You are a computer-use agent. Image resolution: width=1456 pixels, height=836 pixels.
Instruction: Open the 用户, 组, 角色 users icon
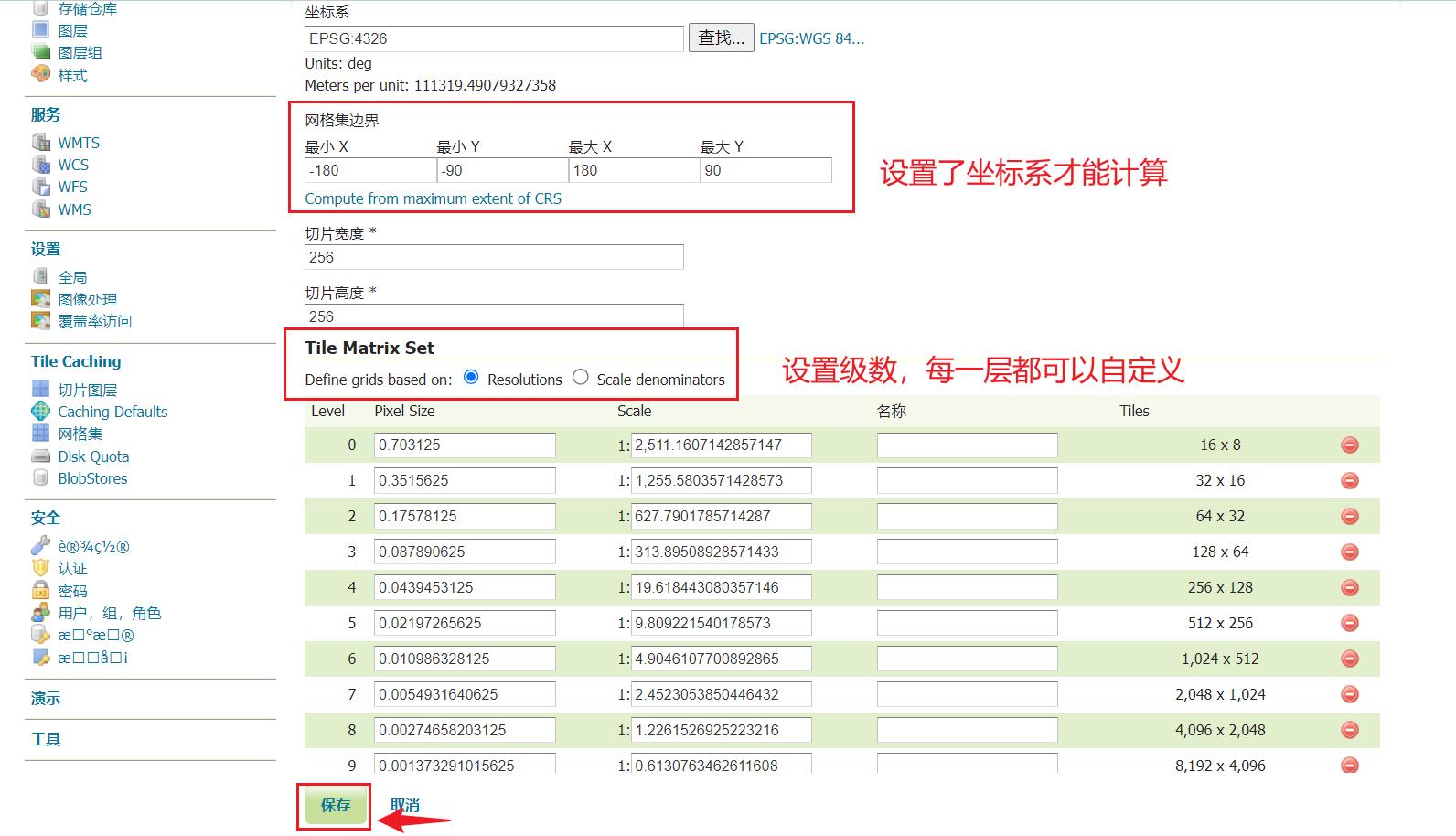tap(40, 612)
